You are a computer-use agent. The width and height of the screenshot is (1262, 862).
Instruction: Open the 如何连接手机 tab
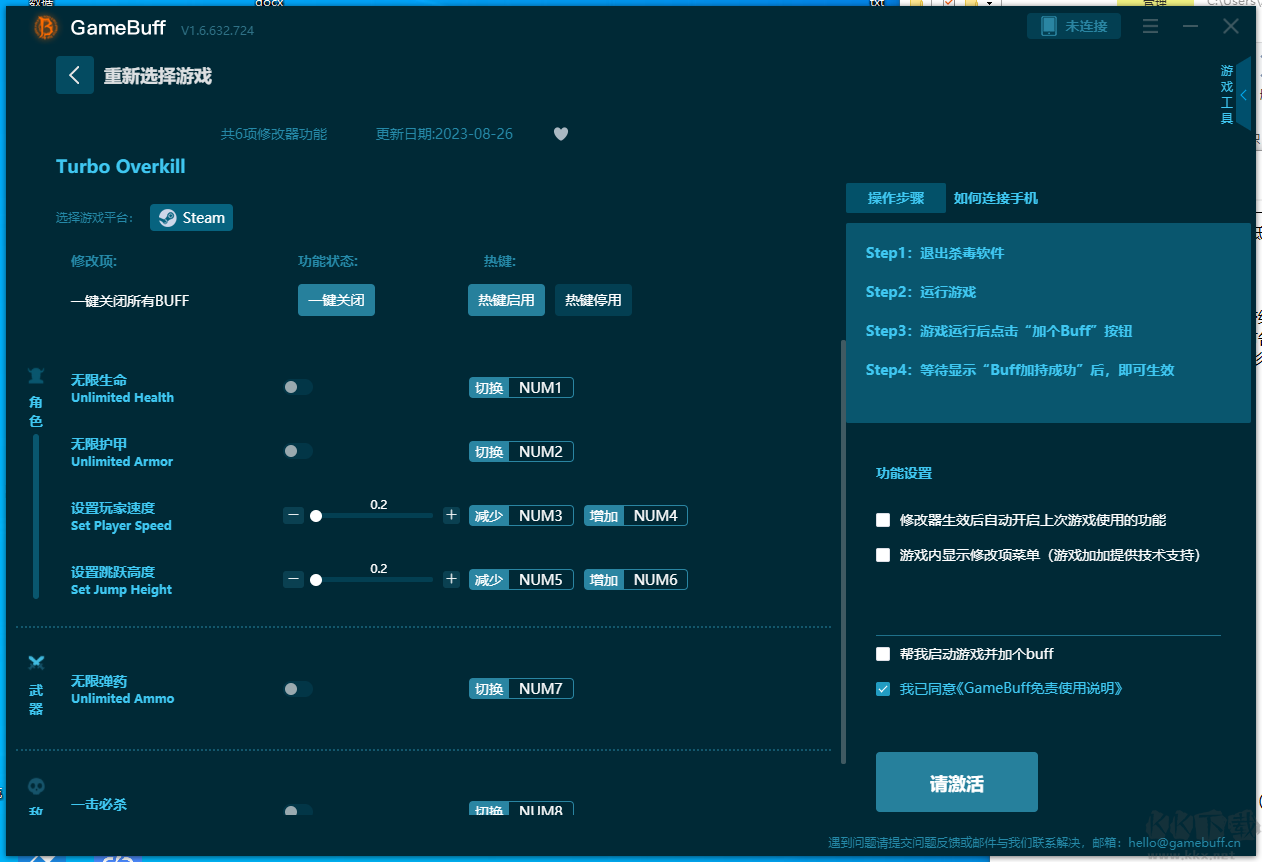pos(996,198)
